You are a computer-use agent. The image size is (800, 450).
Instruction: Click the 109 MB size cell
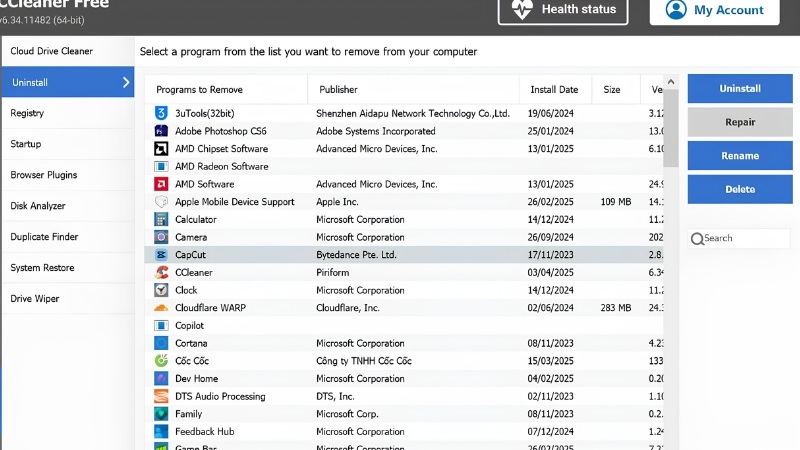click(616, 202)
